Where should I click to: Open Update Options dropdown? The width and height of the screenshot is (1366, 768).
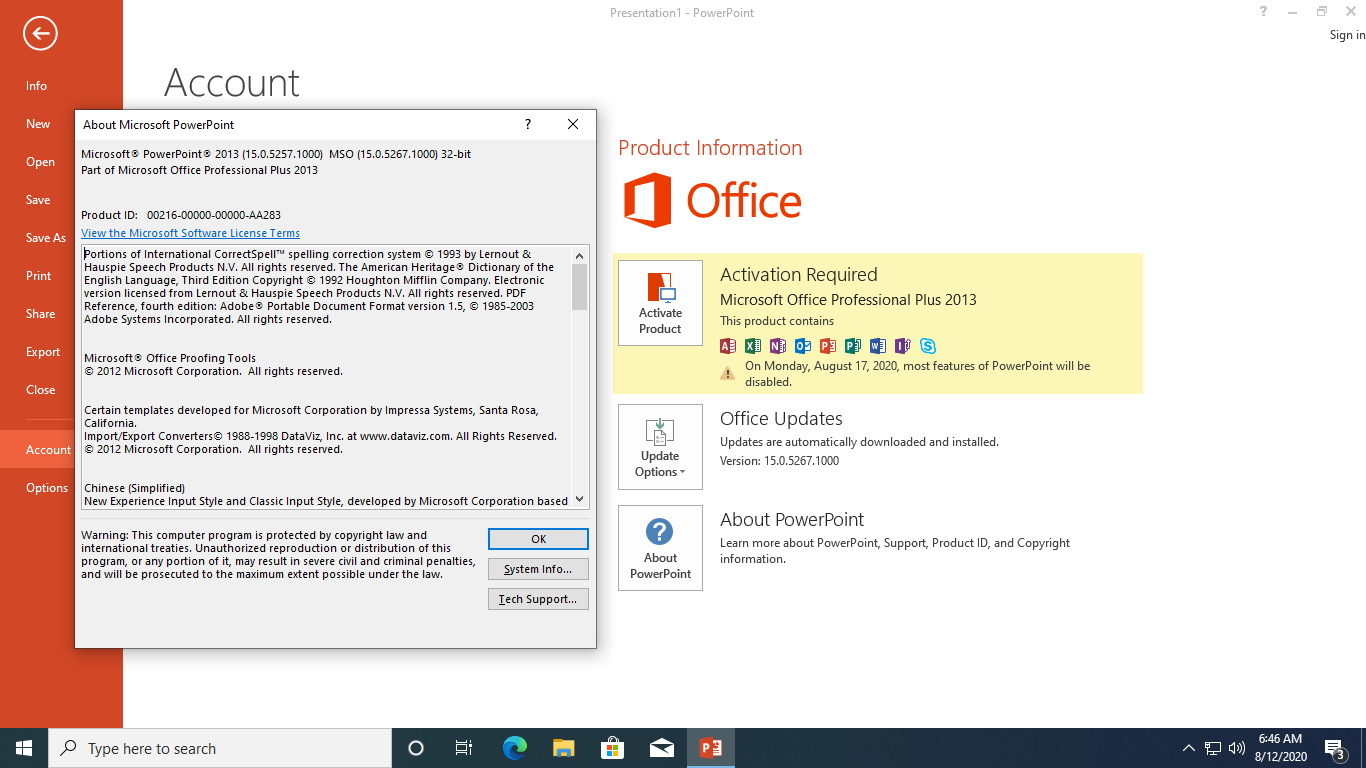[x=660, y=447]
